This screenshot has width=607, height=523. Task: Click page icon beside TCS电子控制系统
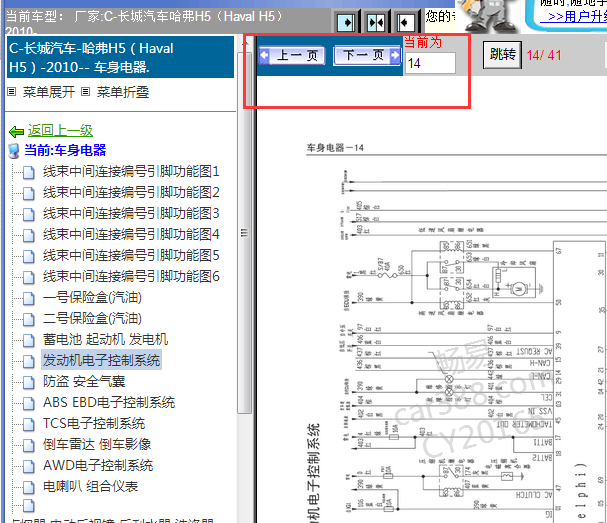coord(28,424)
